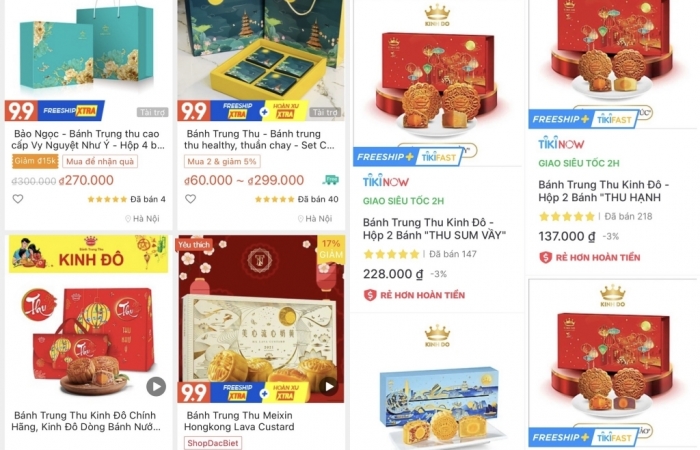
Task: Click Rẻ Hơn Hoàn Tiền shield icon at 228.000 đ
Action: tap(370, 295)
